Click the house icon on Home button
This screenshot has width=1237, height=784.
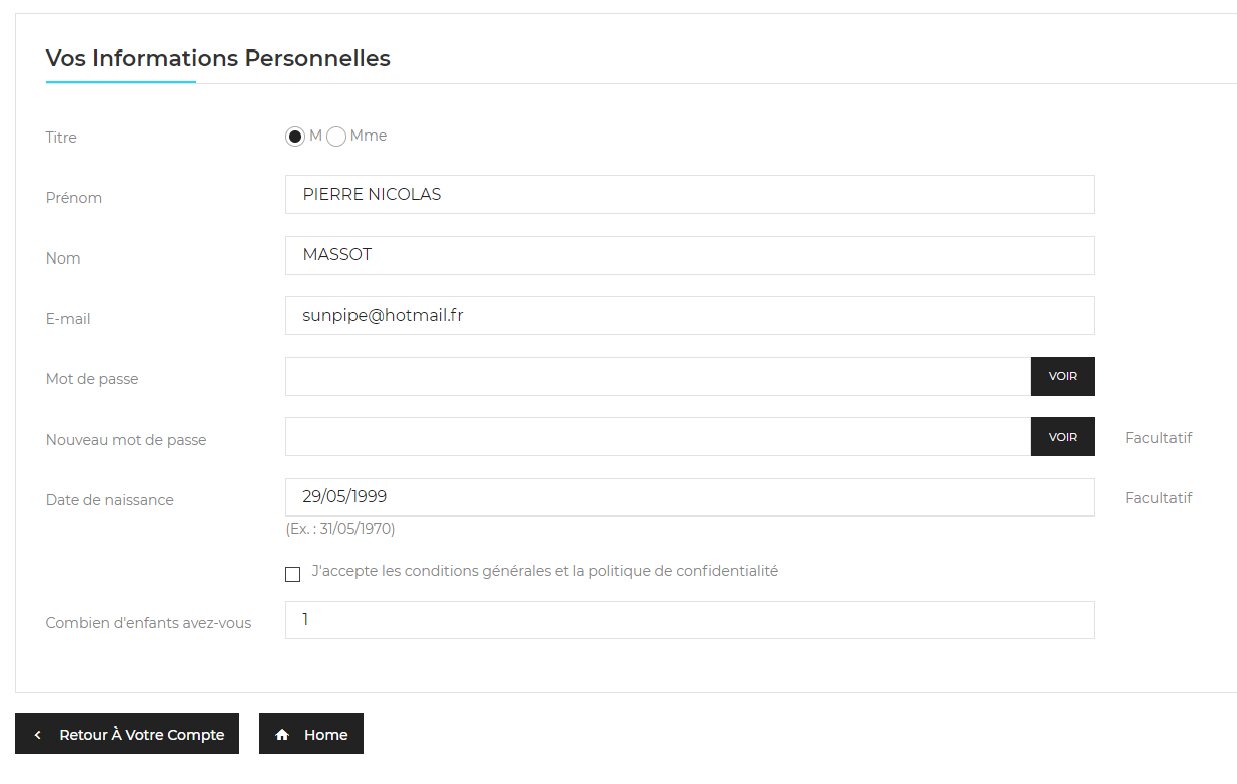pos(282,735)
